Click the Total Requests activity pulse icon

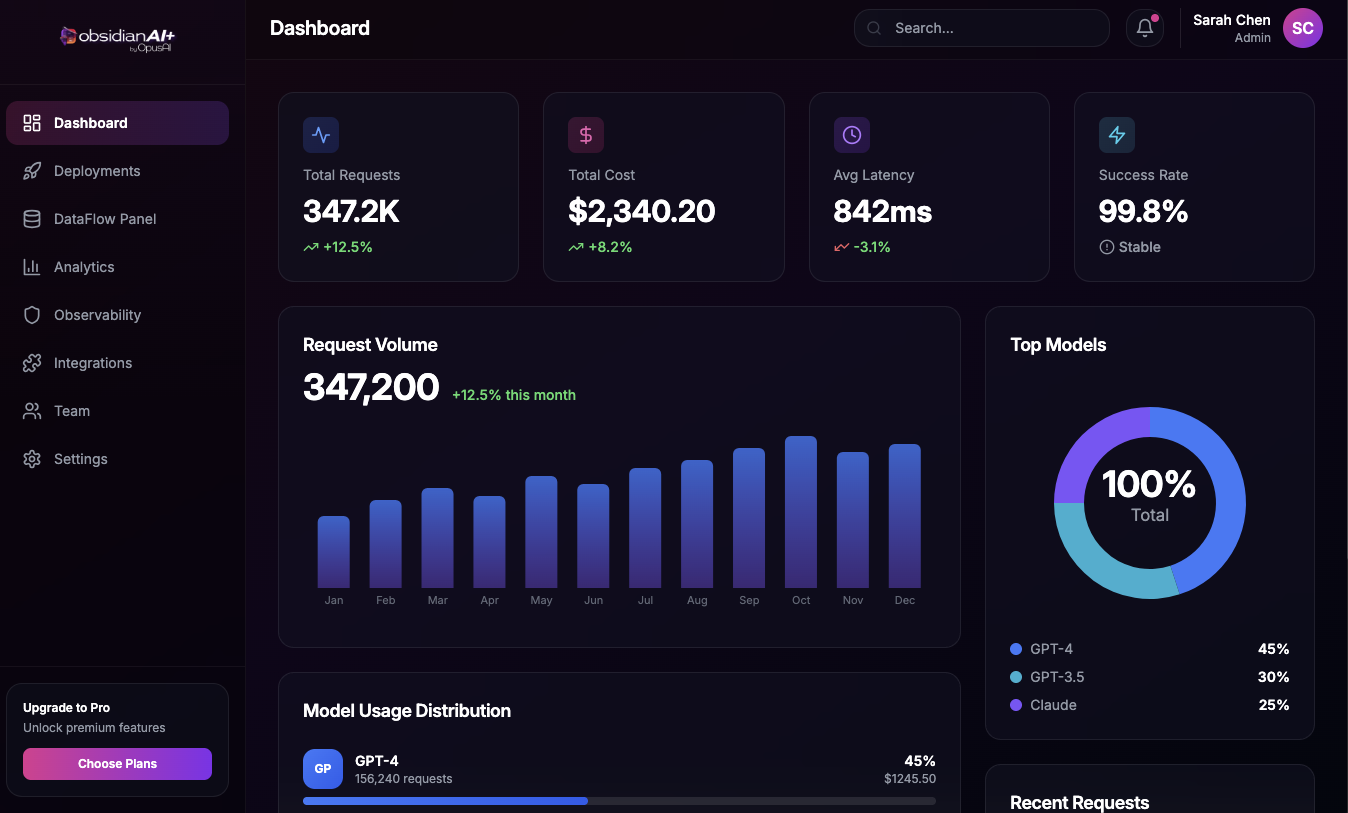click(321, 135)
